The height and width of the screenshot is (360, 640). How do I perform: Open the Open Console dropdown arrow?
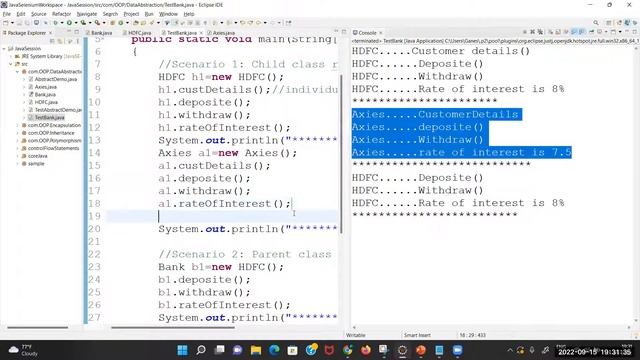coord(620,32)
